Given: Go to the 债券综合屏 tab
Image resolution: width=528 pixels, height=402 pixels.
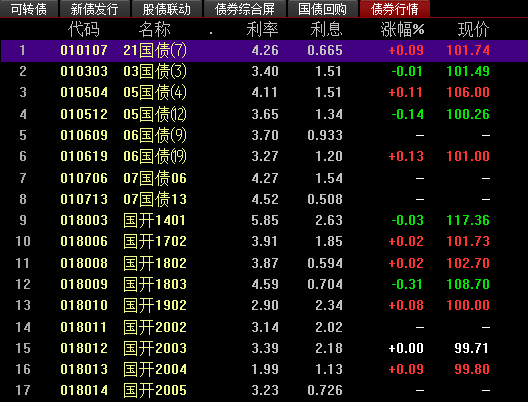Looking at the screenshot, I should (x=245, y=9).
